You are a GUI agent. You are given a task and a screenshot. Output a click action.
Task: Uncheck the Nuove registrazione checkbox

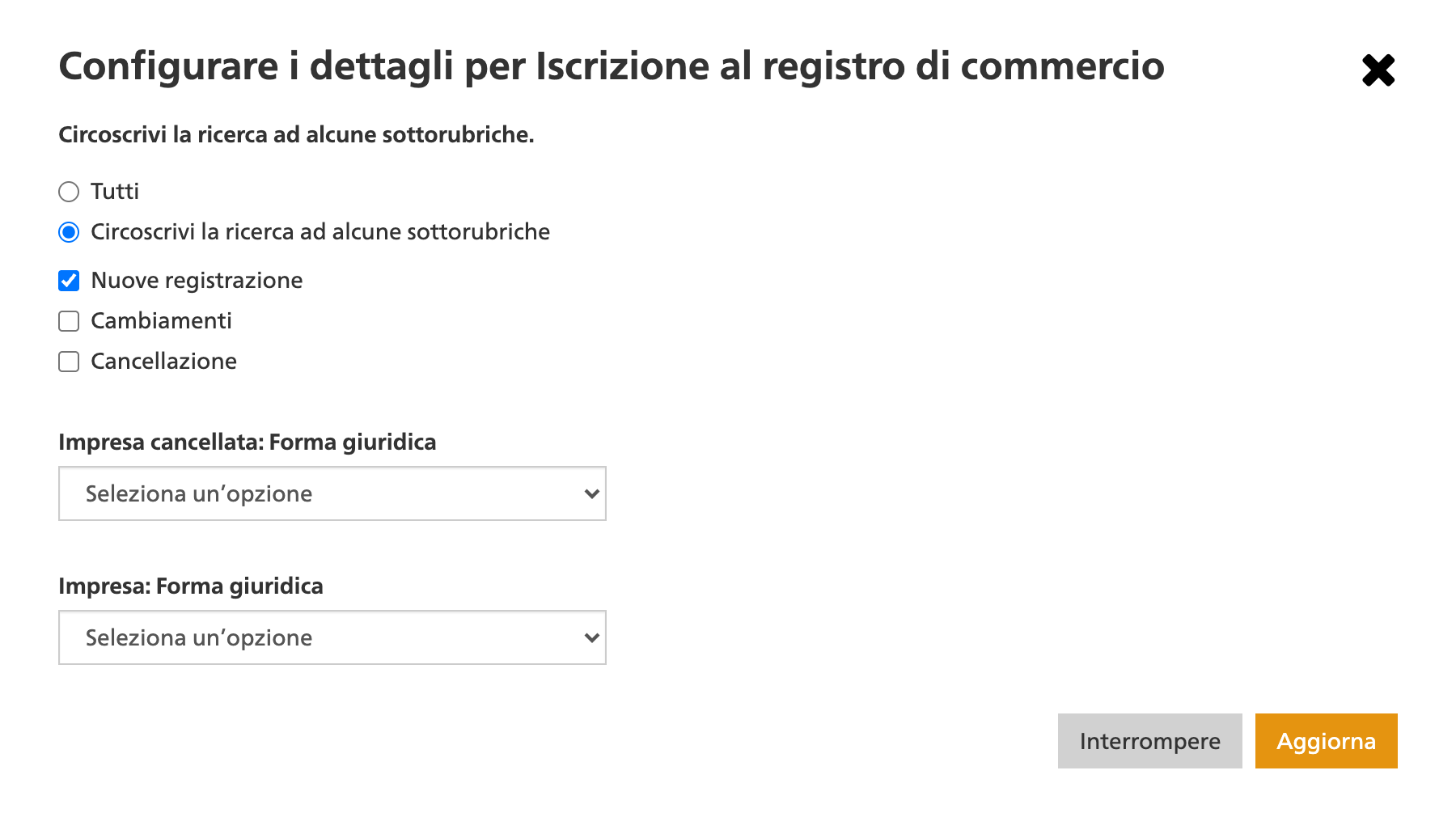pos(69,281)
